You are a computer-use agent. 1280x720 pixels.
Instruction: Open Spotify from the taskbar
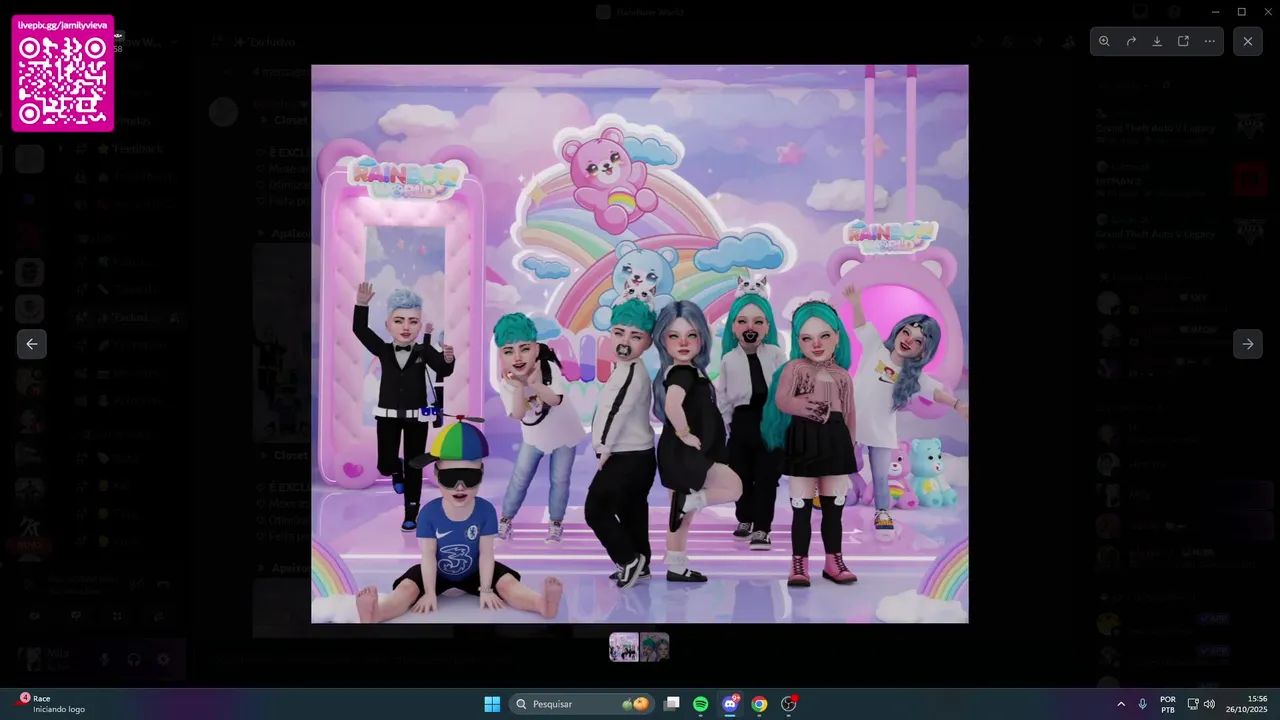(x=701, y=704)
